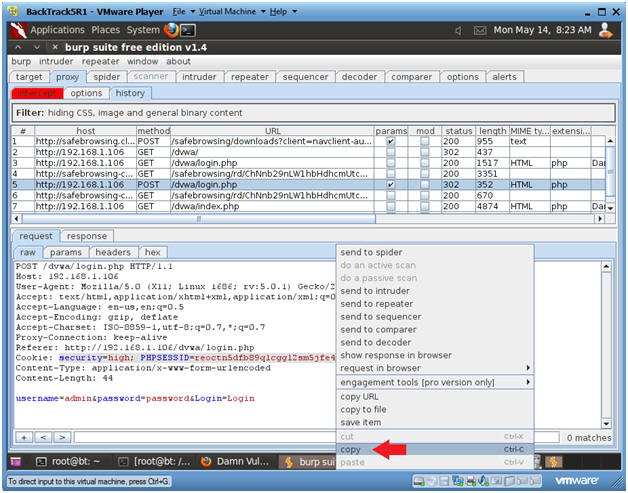Screen dimensions: 628x493
Task: Click the '<' previous match button
Action: coord(43,437)
